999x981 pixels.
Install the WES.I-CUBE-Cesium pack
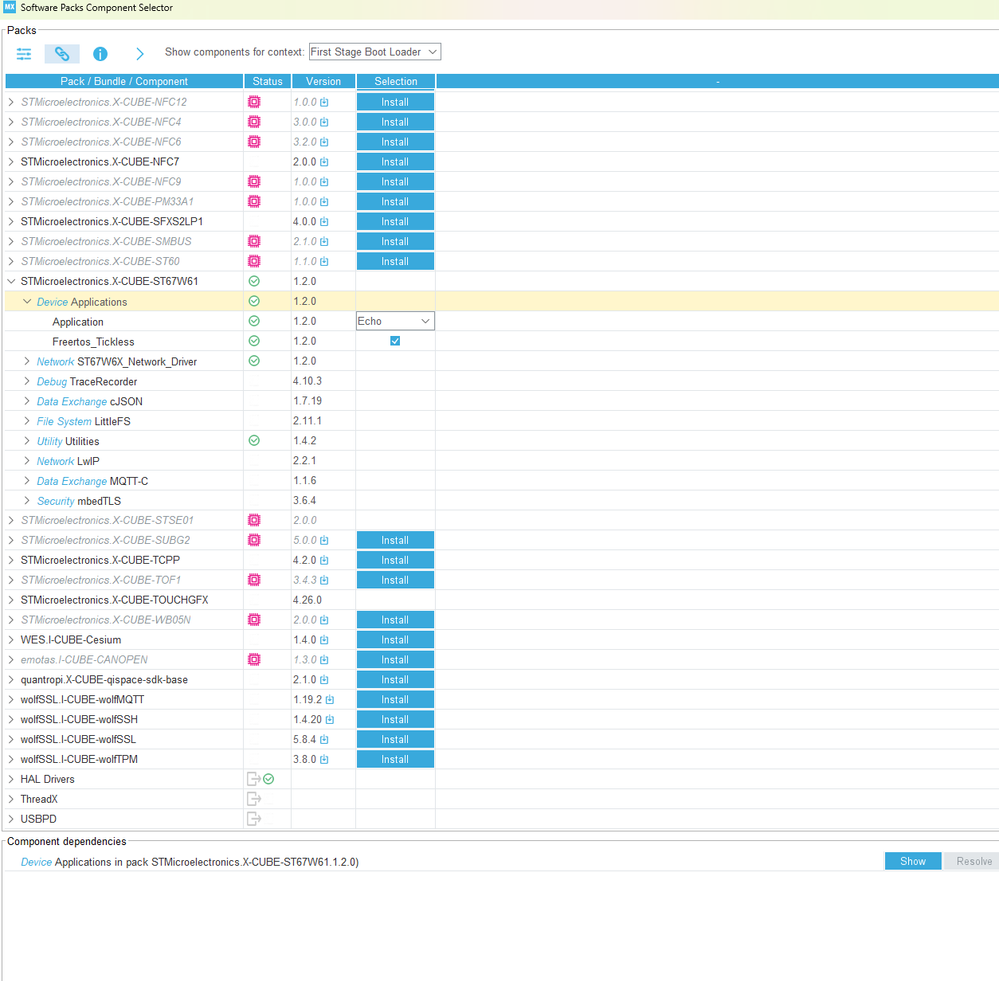395,640
